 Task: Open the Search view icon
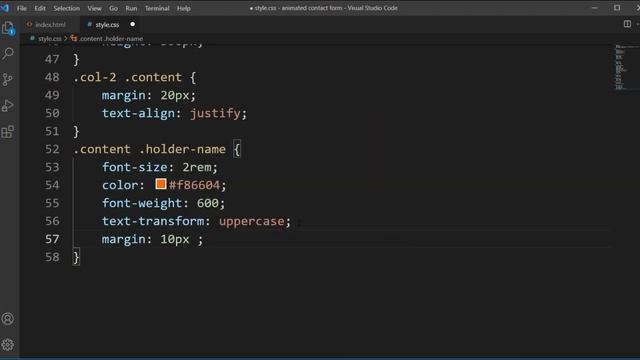tap(8, 53)
